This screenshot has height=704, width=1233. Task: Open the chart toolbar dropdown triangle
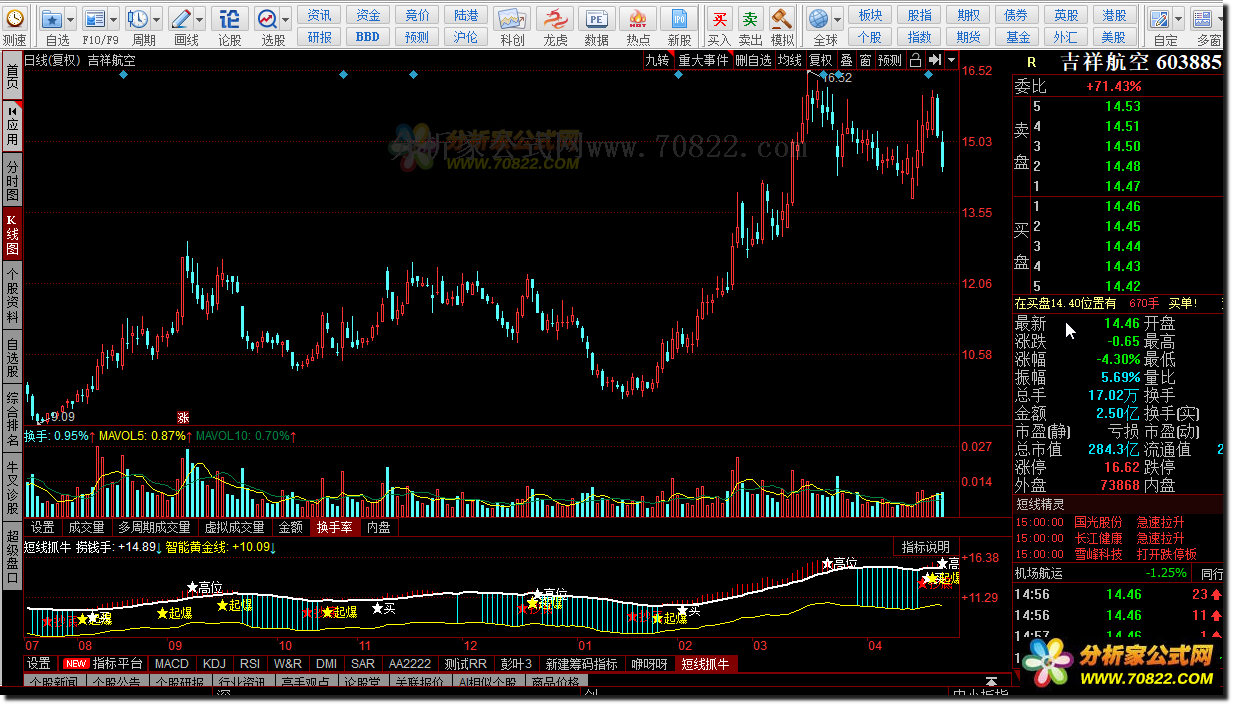tap(950, 60)
